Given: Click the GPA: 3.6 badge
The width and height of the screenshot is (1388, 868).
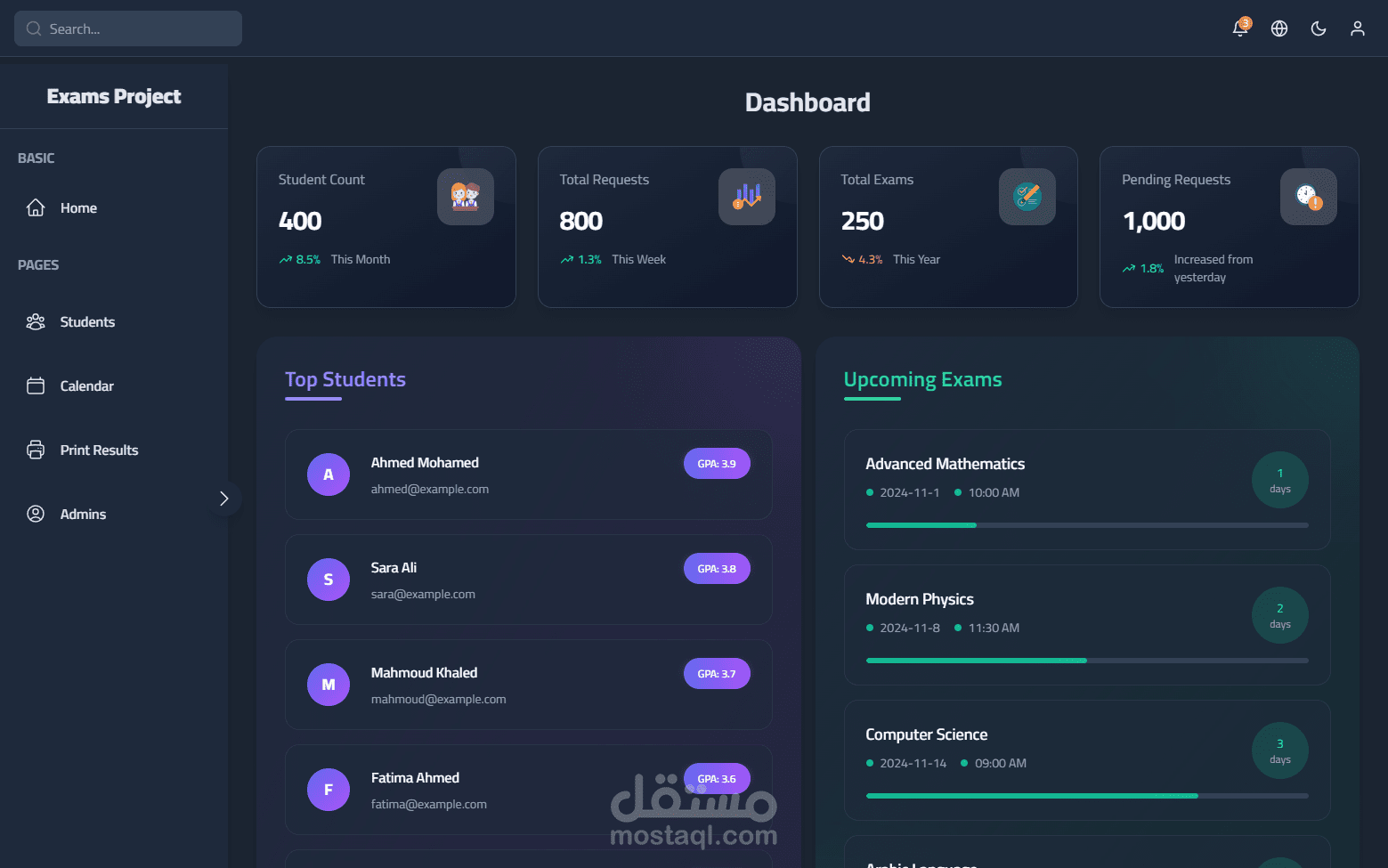Looking at the screenshot, I should tap(717, 779).
